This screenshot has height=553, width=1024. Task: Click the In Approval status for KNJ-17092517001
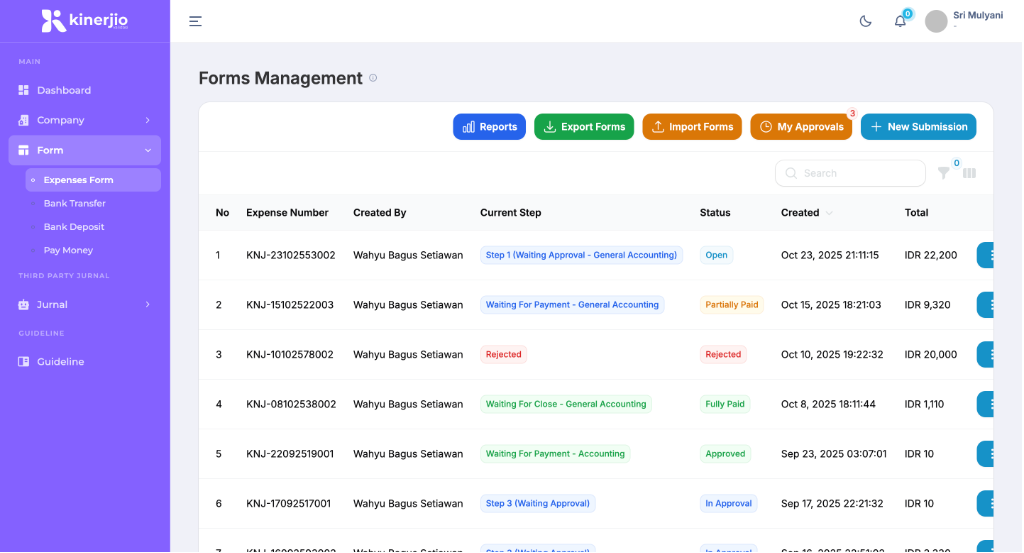pyautogui.click(x=728, y=503)
